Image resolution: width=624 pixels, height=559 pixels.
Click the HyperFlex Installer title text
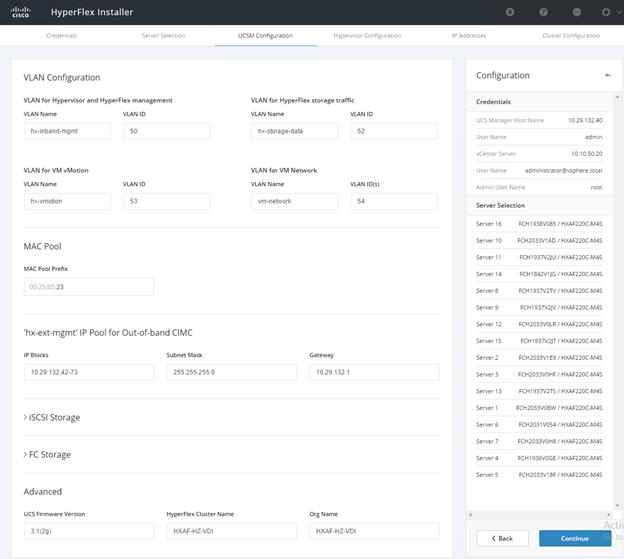(x=92, y=12)
